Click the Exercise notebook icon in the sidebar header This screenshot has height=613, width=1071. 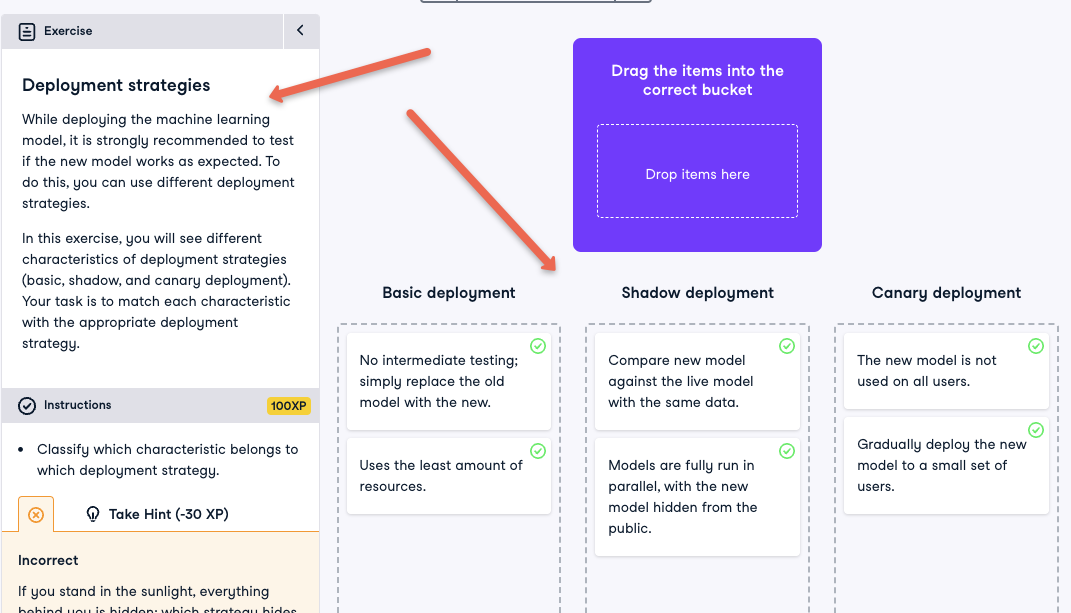pyautogui.click(x=26, y=31)
